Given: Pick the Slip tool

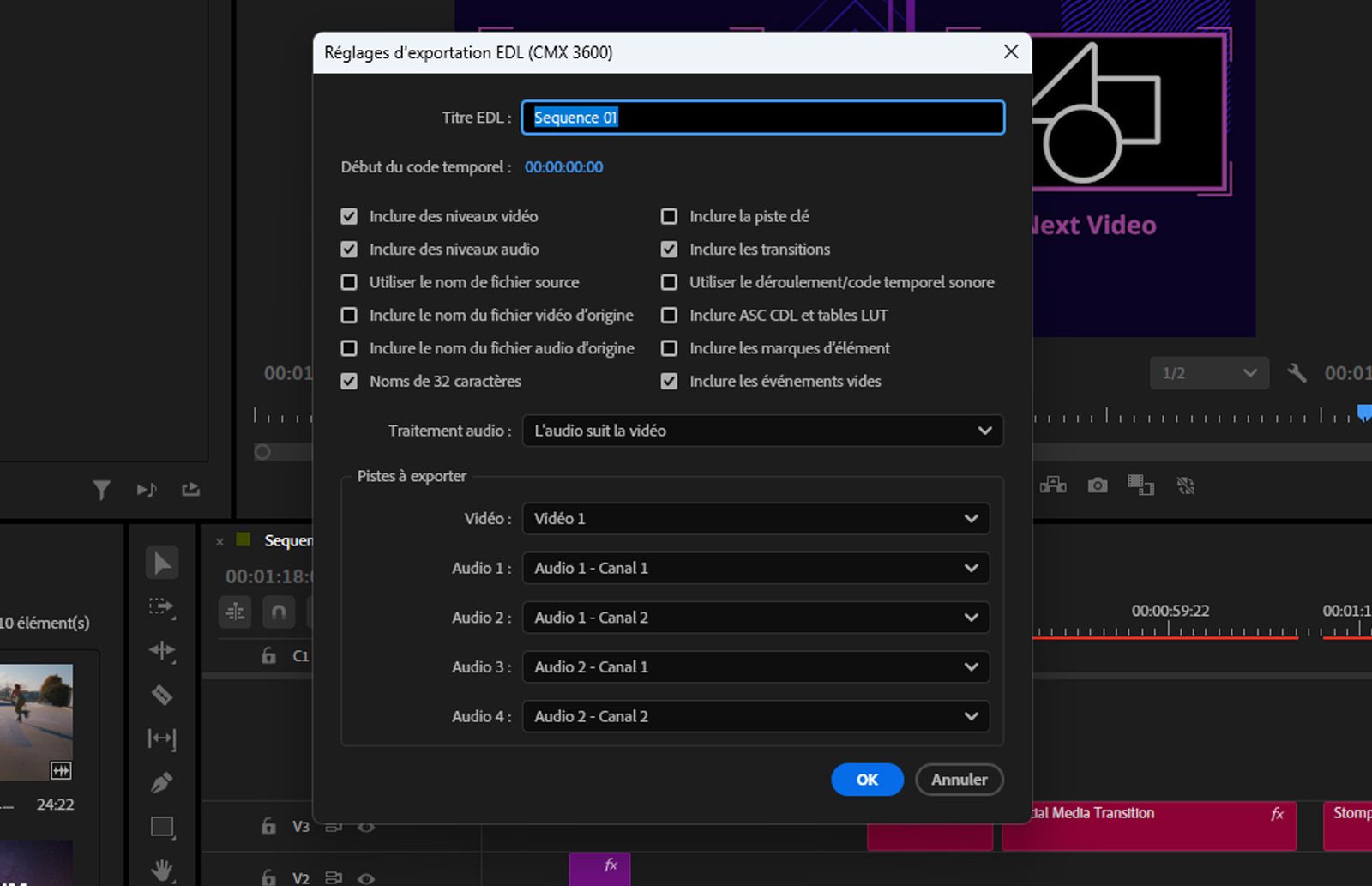Looking at the screenshot, I should pyautogui.click(x=161, y=739).
